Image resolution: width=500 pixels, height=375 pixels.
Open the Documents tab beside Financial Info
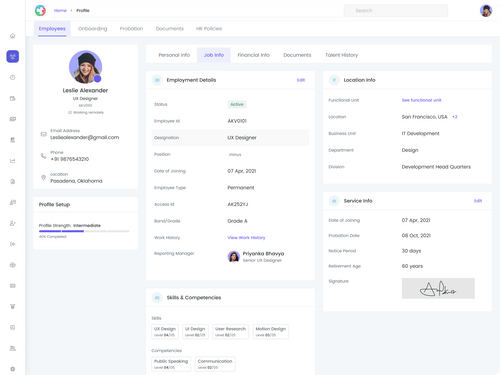coord(297,55)
